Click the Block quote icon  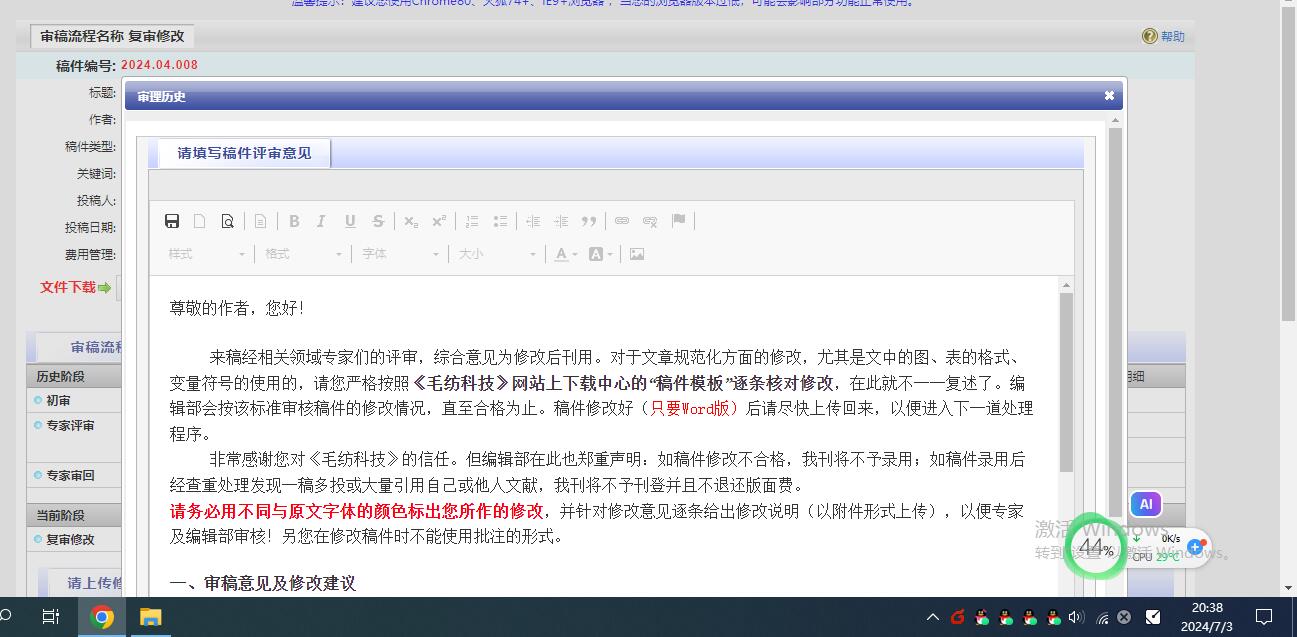[589, 221]
